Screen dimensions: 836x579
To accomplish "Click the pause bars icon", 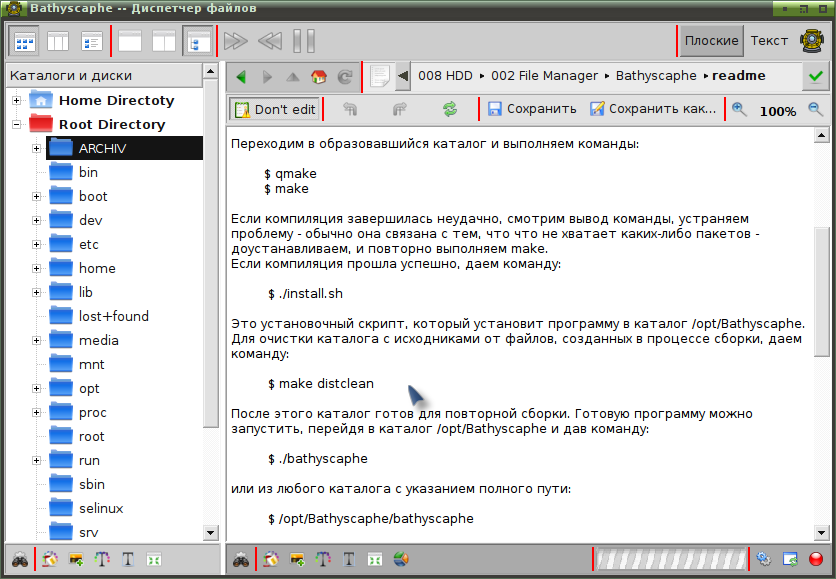I will coord(304,41).
